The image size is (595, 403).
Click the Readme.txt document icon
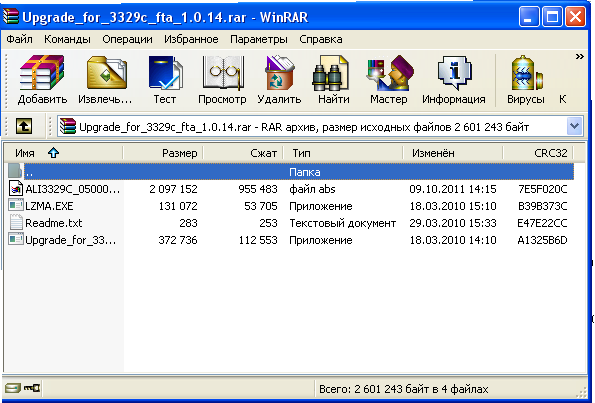click(16, 222)
